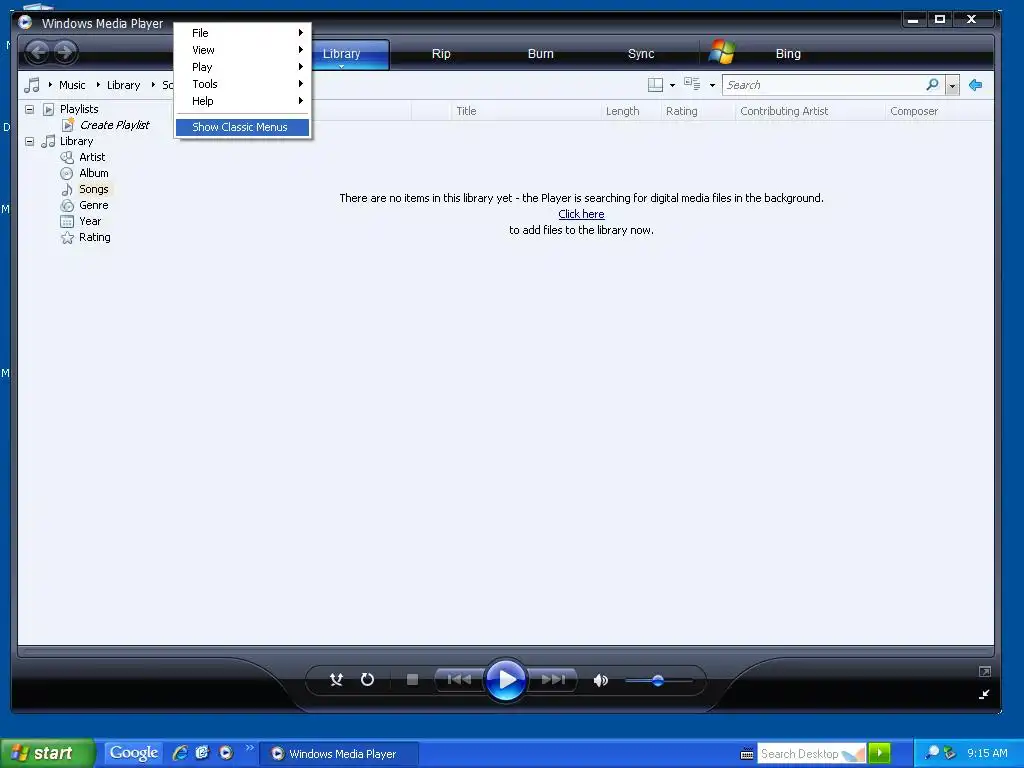Open the Bing tab
Image resolution: width=1024 pixels, height=768 pixels.
tap(788, 54)
